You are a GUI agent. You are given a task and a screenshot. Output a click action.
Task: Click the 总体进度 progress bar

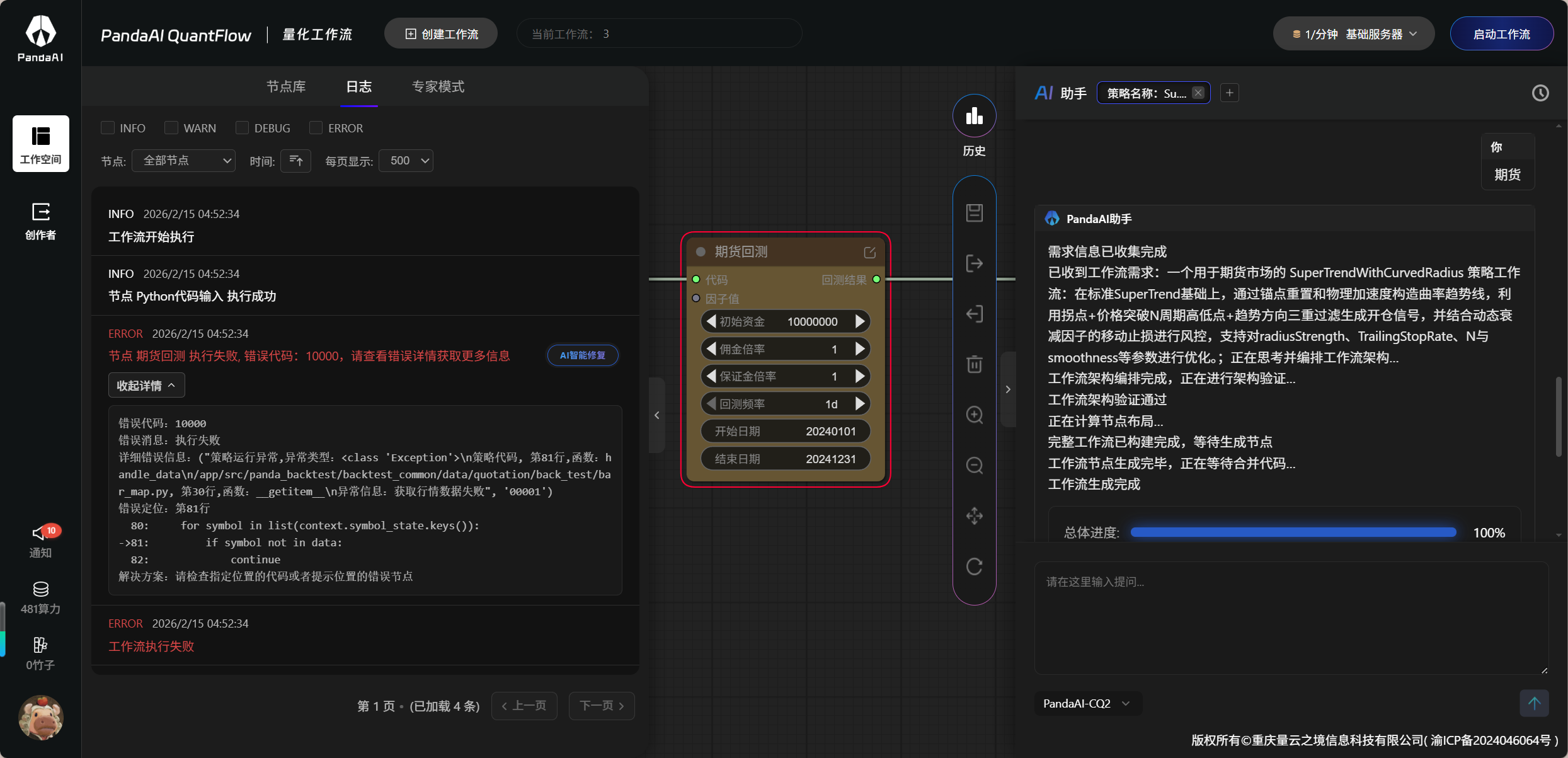point(1293,532)
